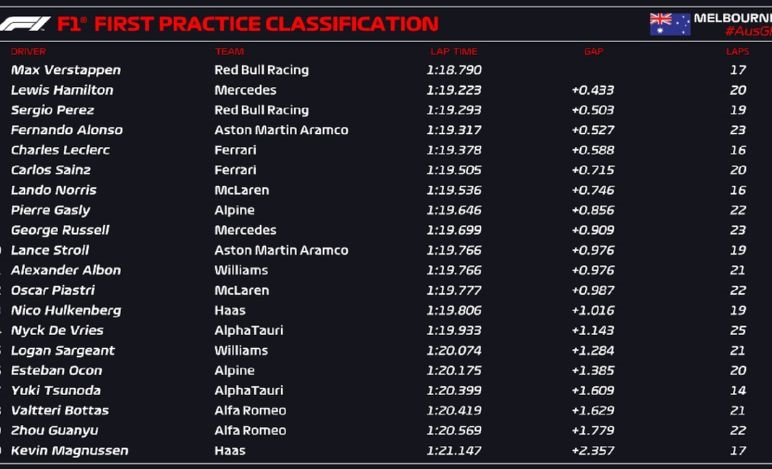Click the Williams team beside Logan Sargeant

tap(241, 350)
